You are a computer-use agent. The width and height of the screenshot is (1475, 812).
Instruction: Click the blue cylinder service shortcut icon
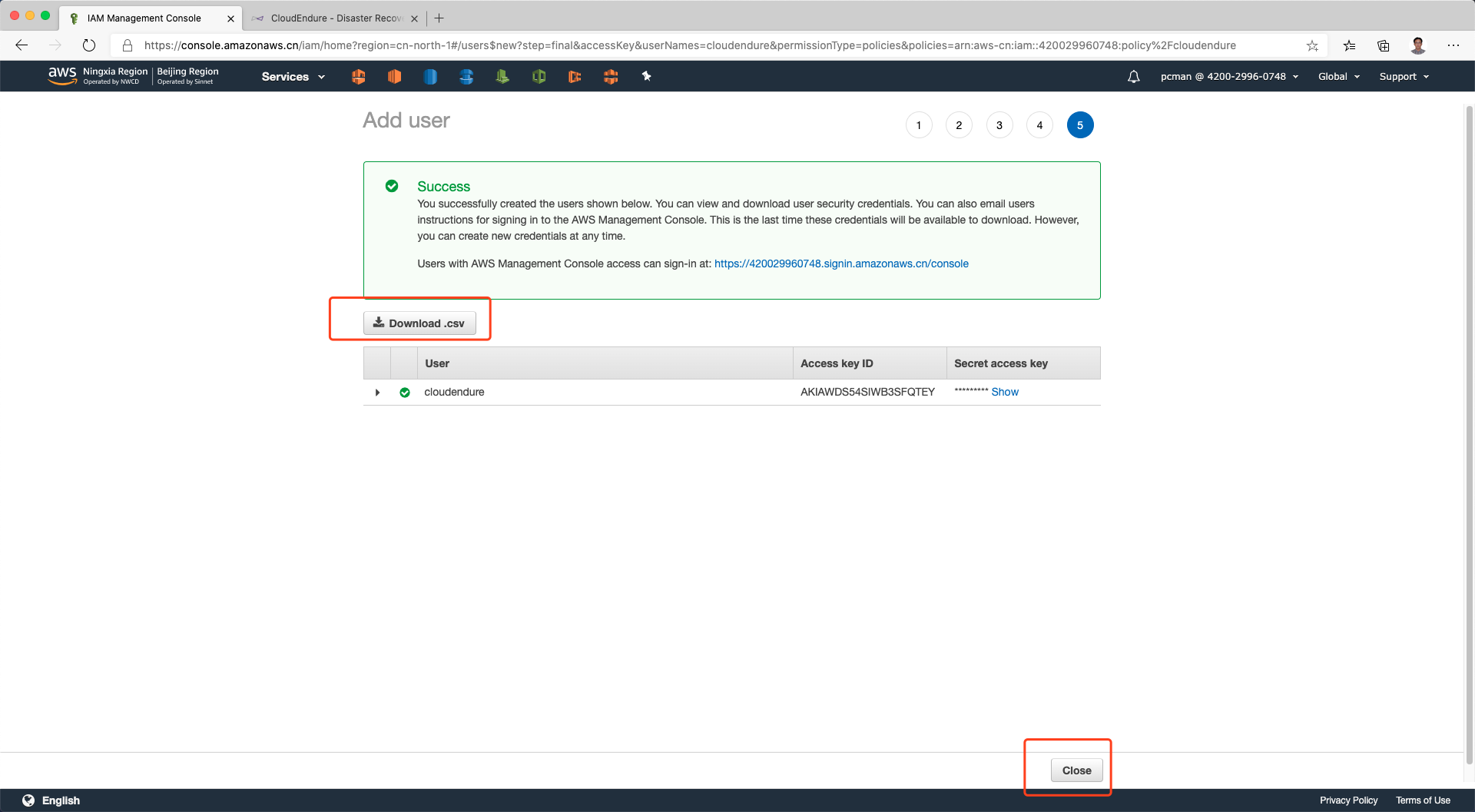pyautogui.click(x=430, y=77)
